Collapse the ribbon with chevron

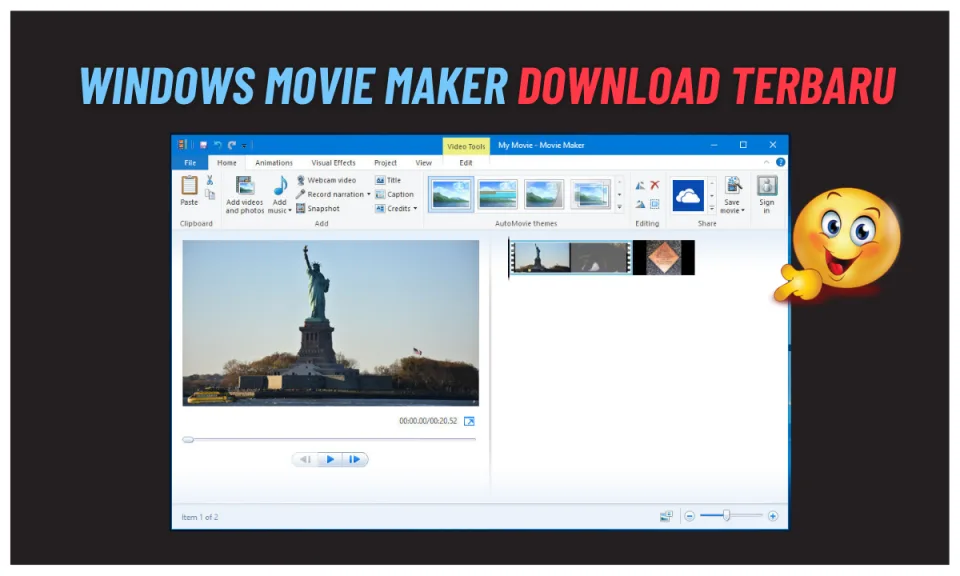point(766,162)
